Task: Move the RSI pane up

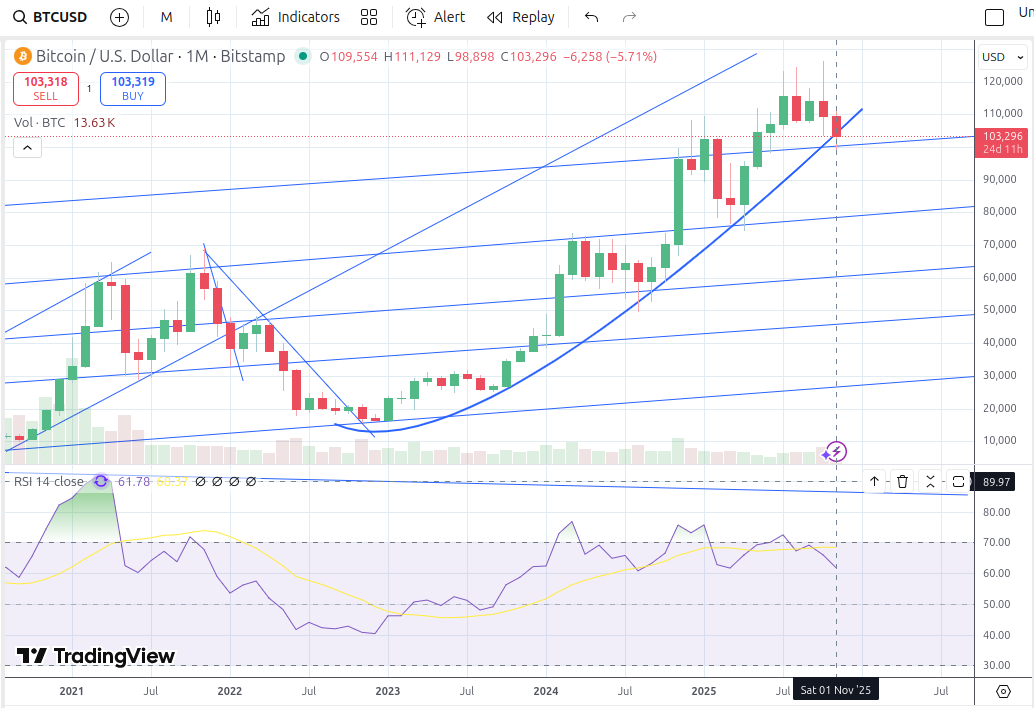Action: [x=874, y=482]
